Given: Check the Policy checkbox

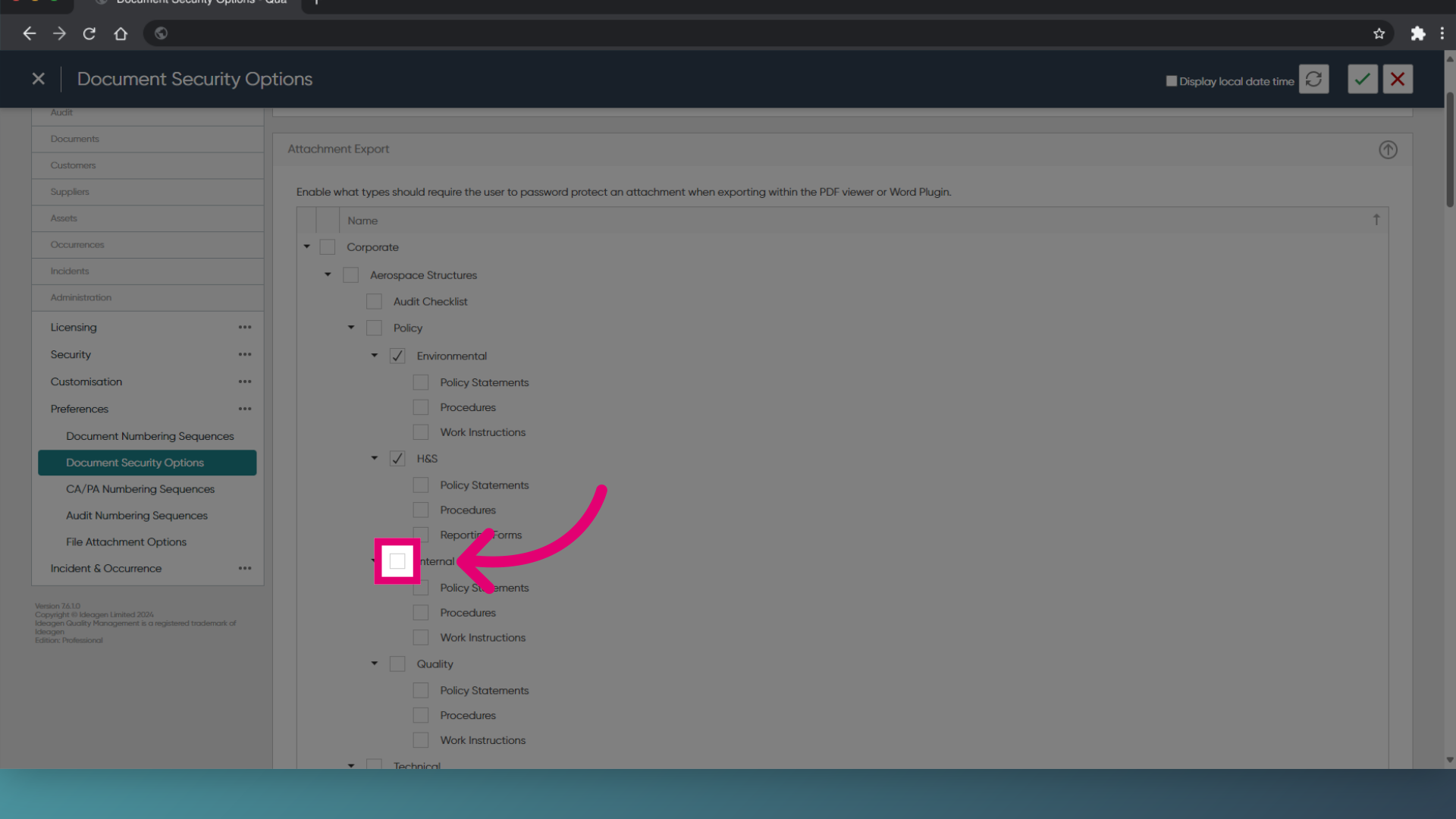Looking at the screenshot, I should tap(374, 328).
